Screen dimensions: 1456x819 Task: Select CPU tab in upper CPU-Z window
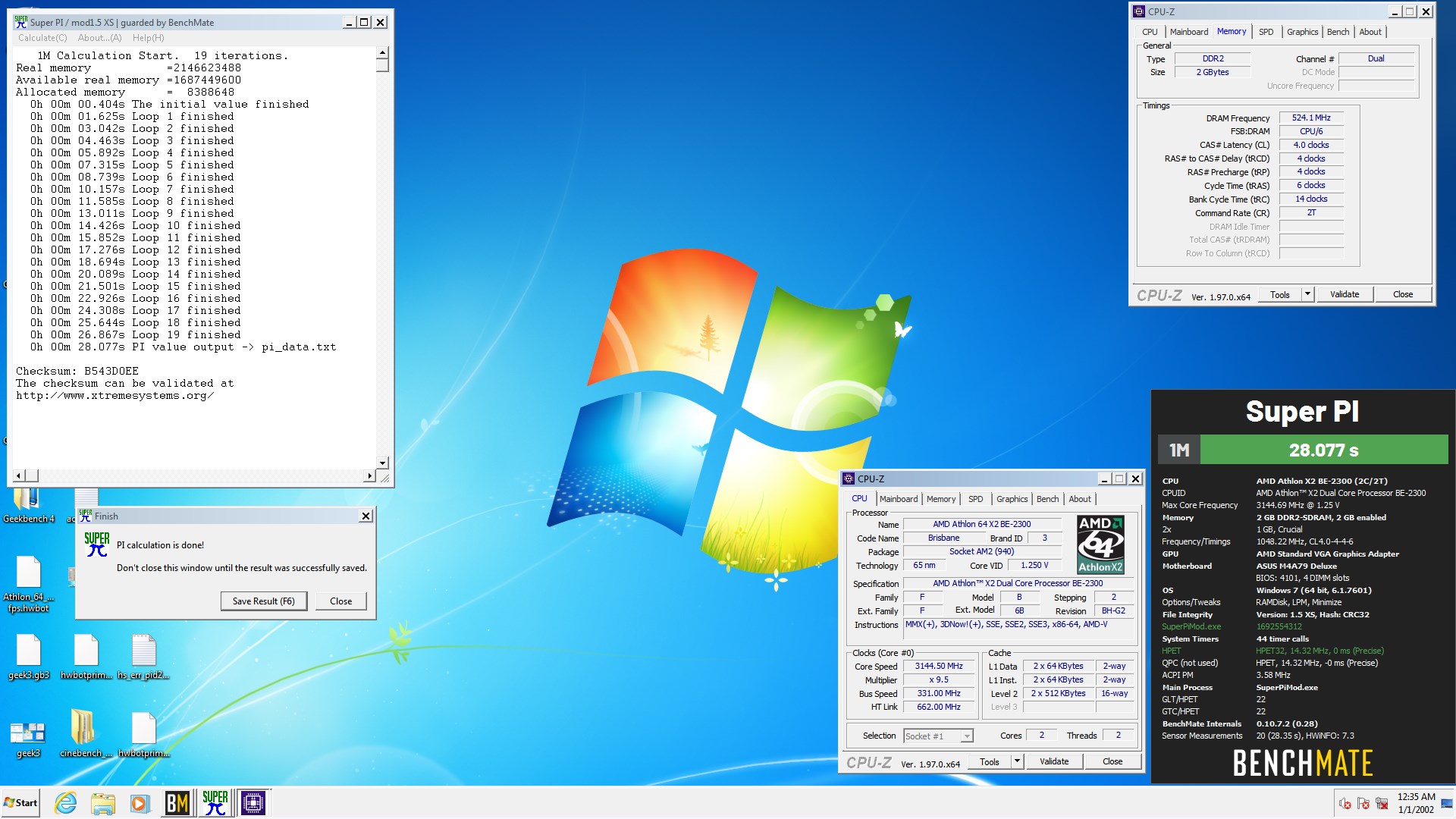tap(1150, 32)
